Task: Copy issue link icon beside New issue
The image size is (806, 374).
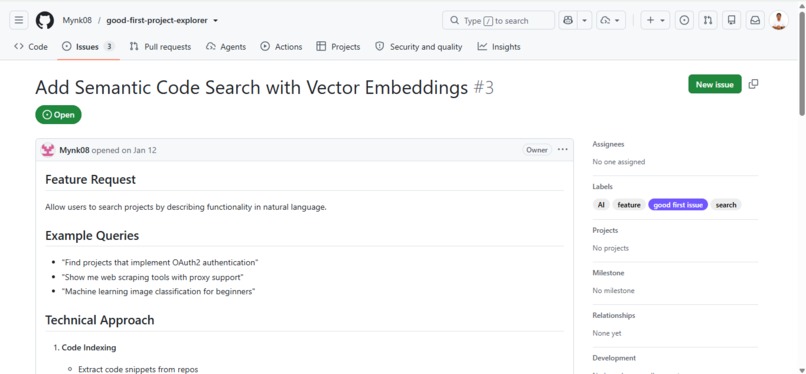Action: point(753,84)
